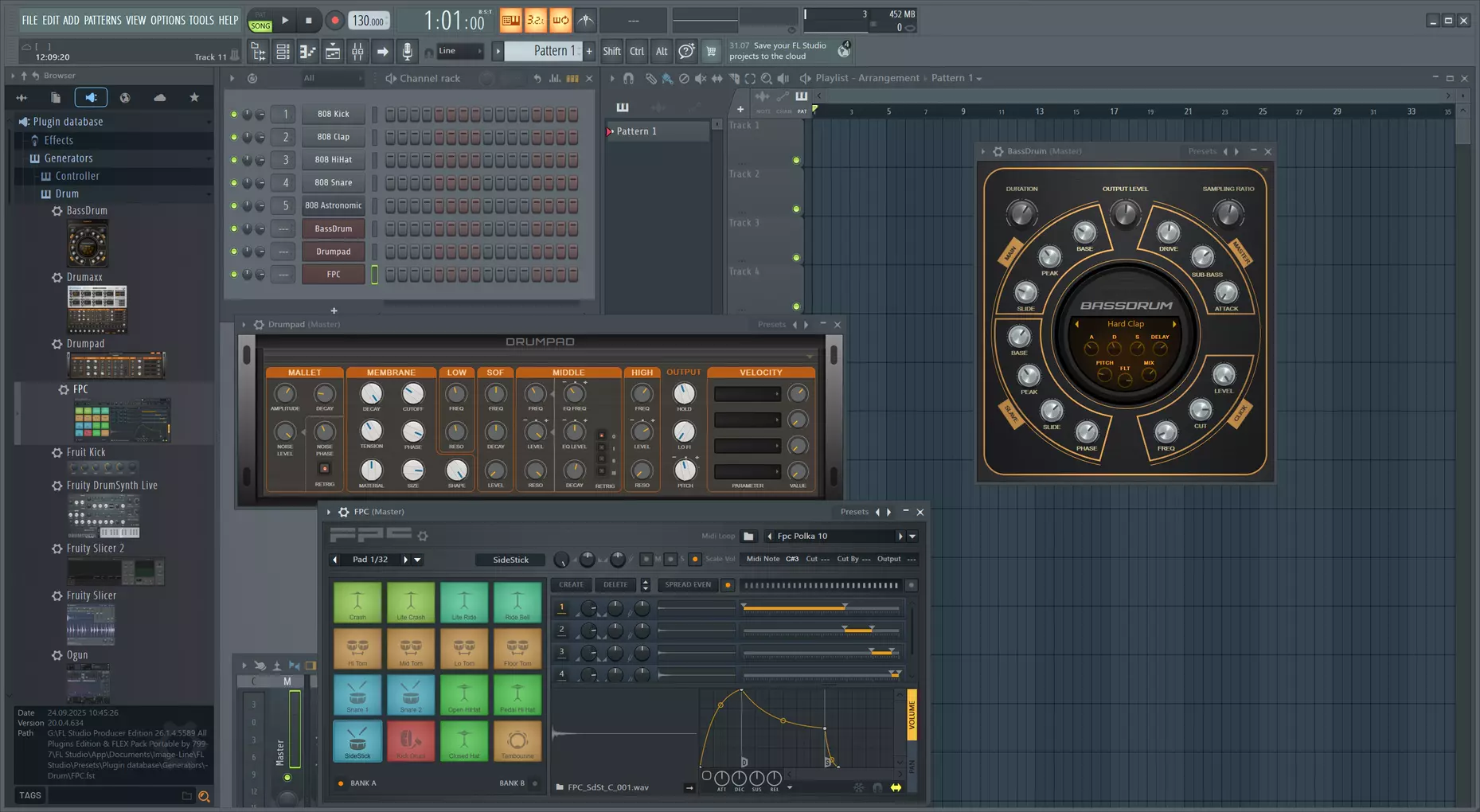Screen dimensions: 1480x812
Task: Toggle the typing keyboard to piano icon
Action: point(511,20)
